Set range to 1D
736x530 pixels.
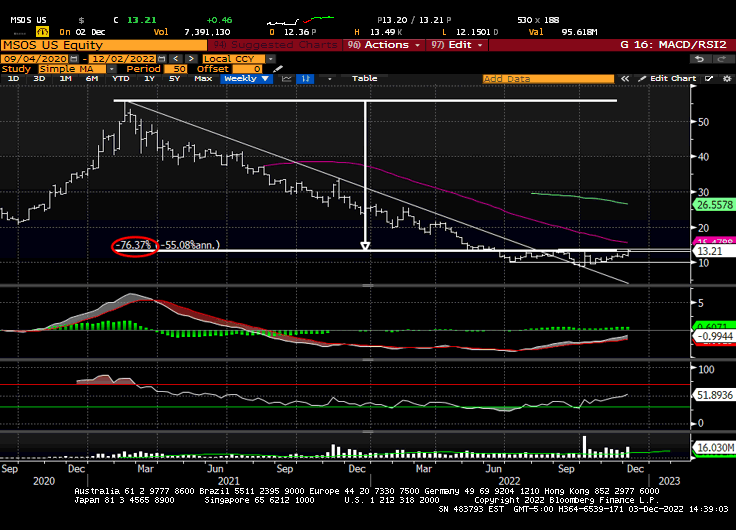[14, 78]
